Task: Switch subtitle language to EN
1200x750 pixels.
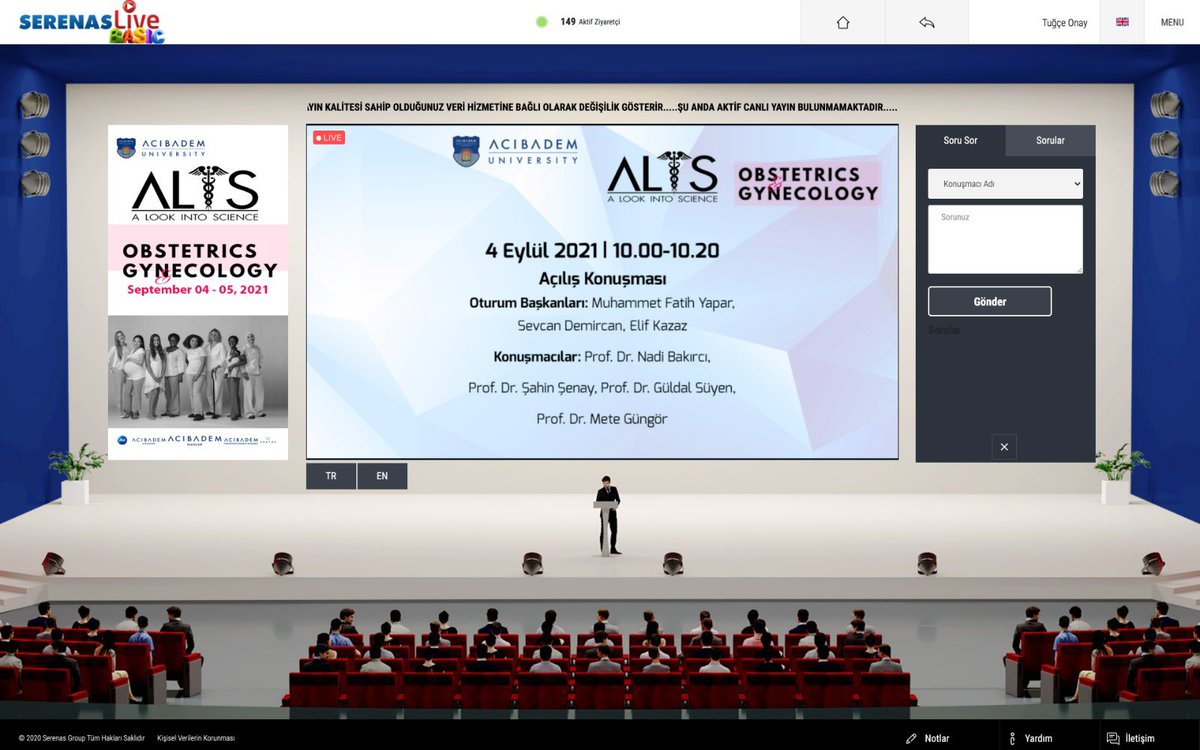Action: (382, 475)
